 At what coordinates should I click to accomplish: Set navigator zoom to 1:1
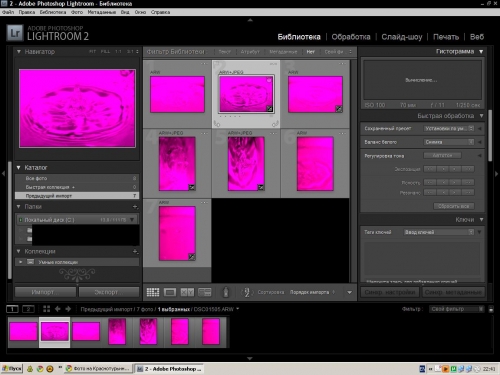coord(118,52)
